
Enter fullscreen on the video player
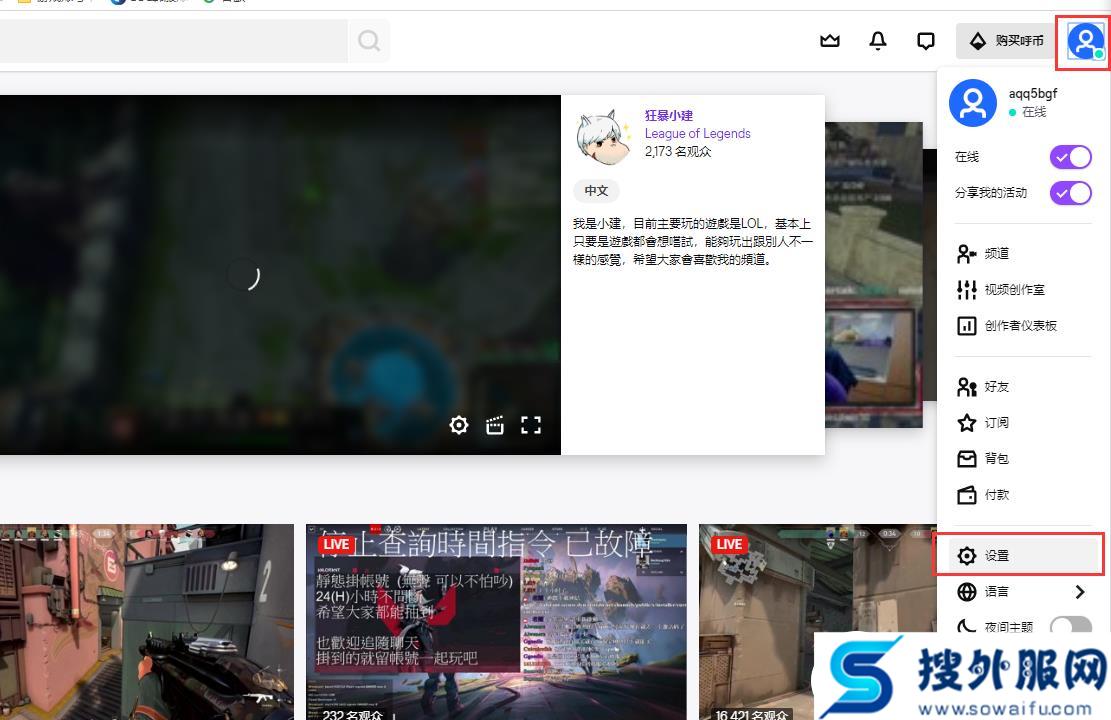click(531, 425)
